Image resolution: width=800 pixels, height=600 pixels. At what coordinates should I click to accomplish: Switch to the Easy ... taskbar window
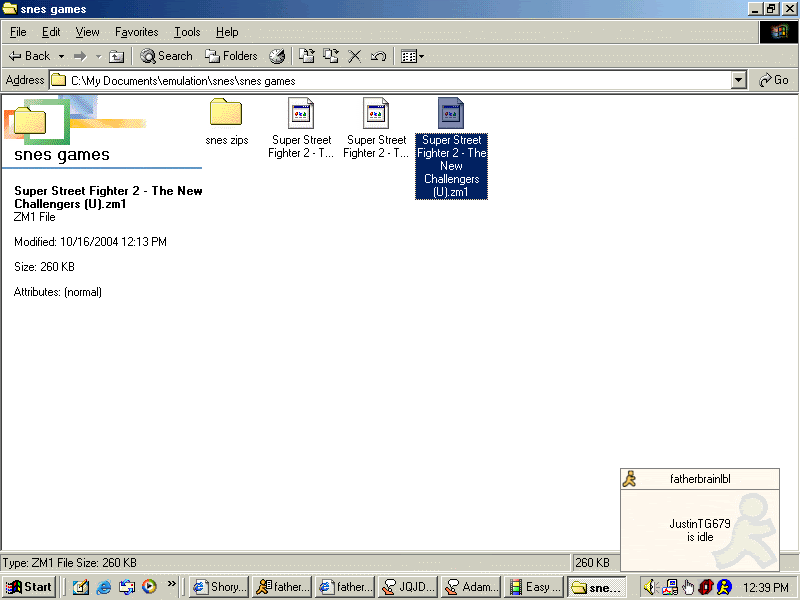534,587
